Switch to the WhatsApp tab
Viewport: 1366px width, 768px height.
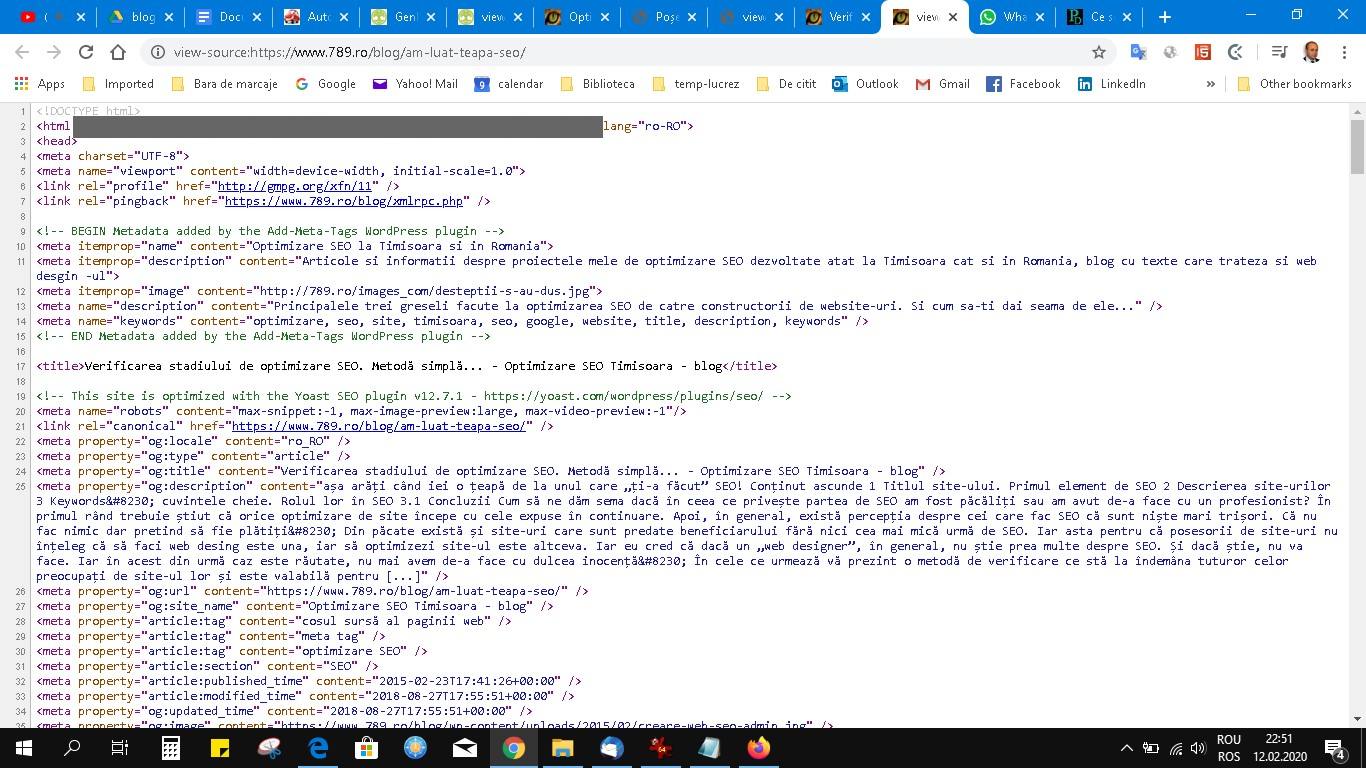pos(1012,17)
